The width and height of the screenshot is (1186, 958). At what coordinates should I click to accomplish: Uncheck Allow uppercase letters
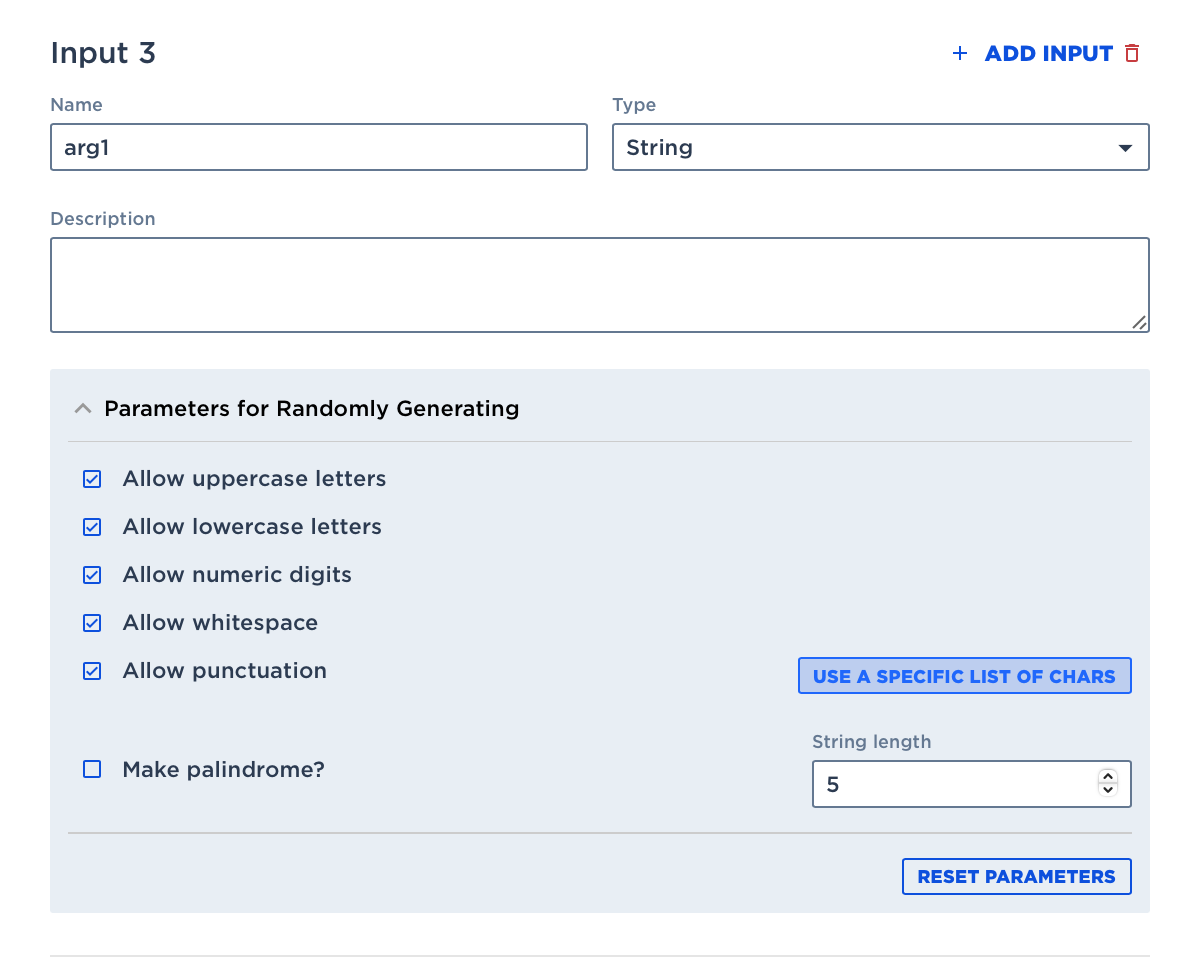pos(92,479)
